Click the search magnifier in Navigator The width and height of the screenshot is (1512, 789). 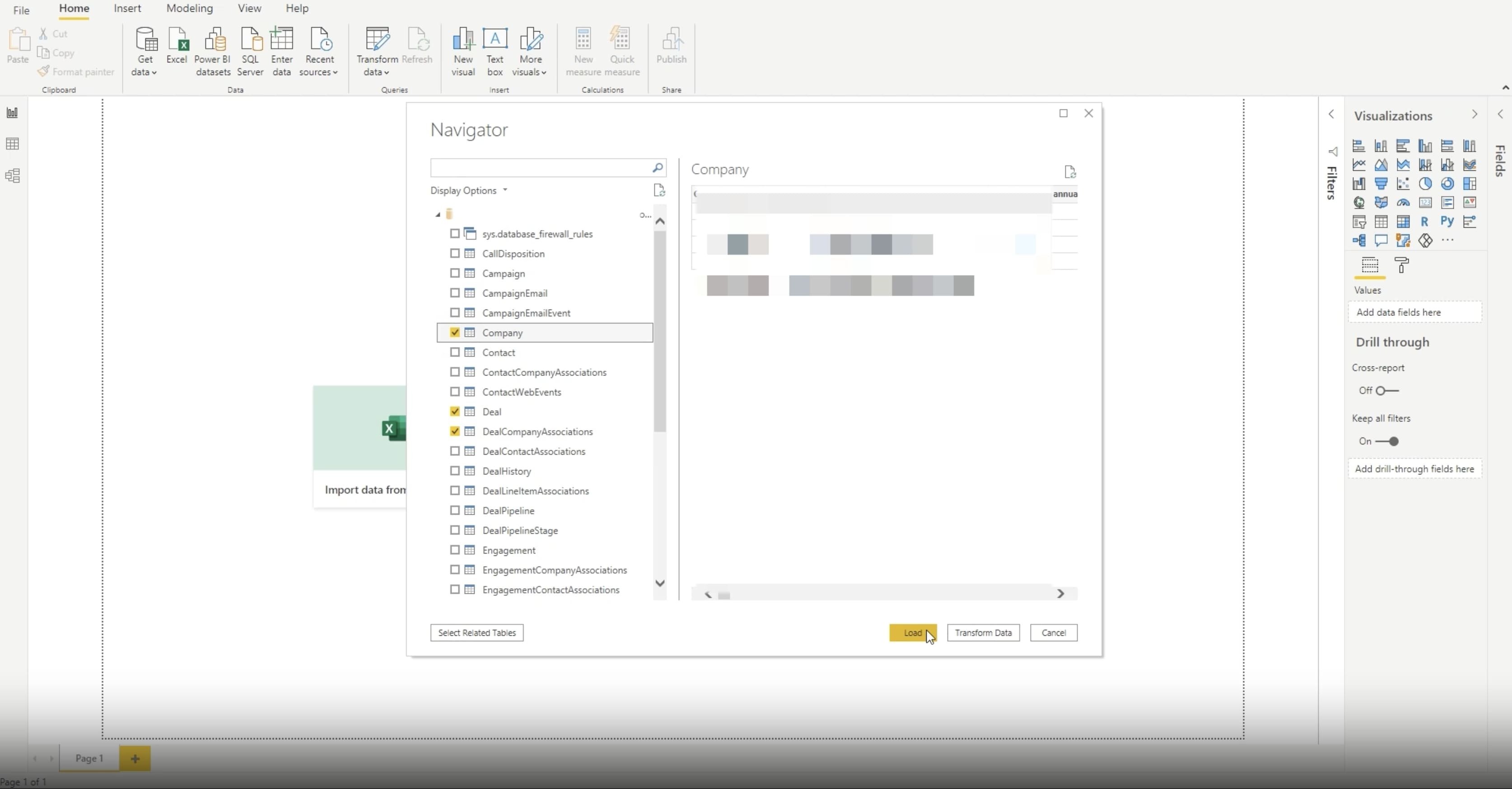pyautogui.click(x=658, y=168)
